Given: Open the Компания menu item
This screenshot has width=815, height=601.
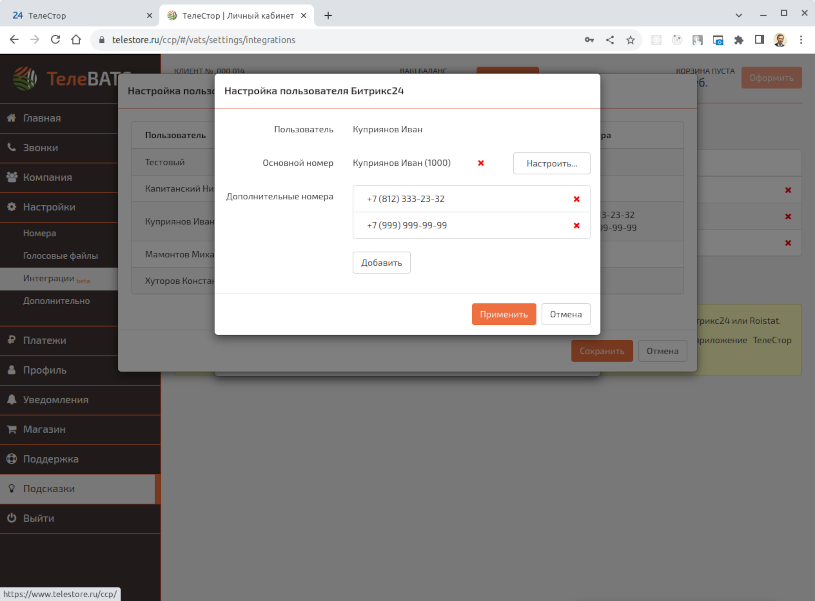Looking at the screenshot, I should click(x=59, y=178).
